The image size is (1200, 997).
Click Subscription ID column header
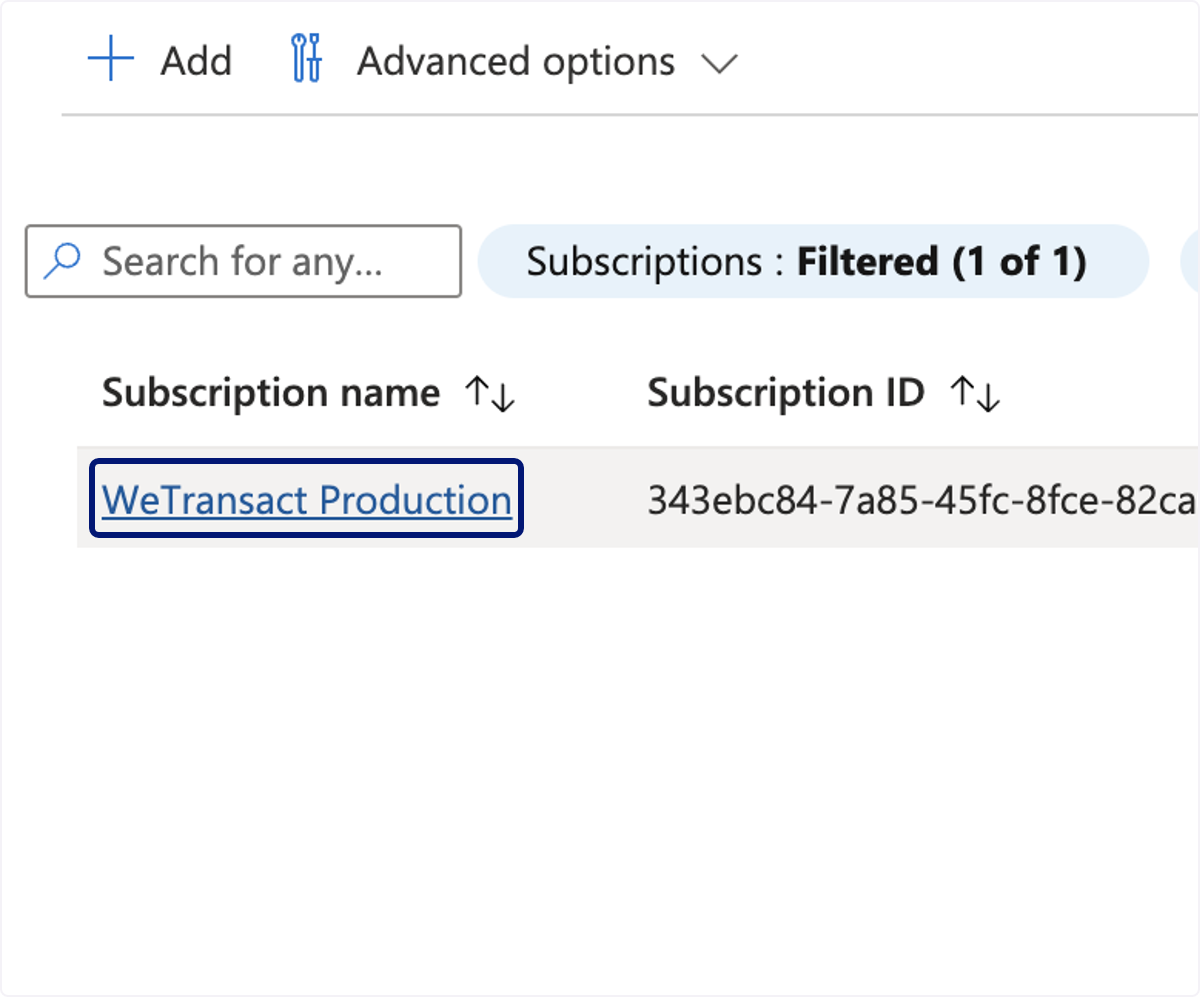click(x=786, y=393)
